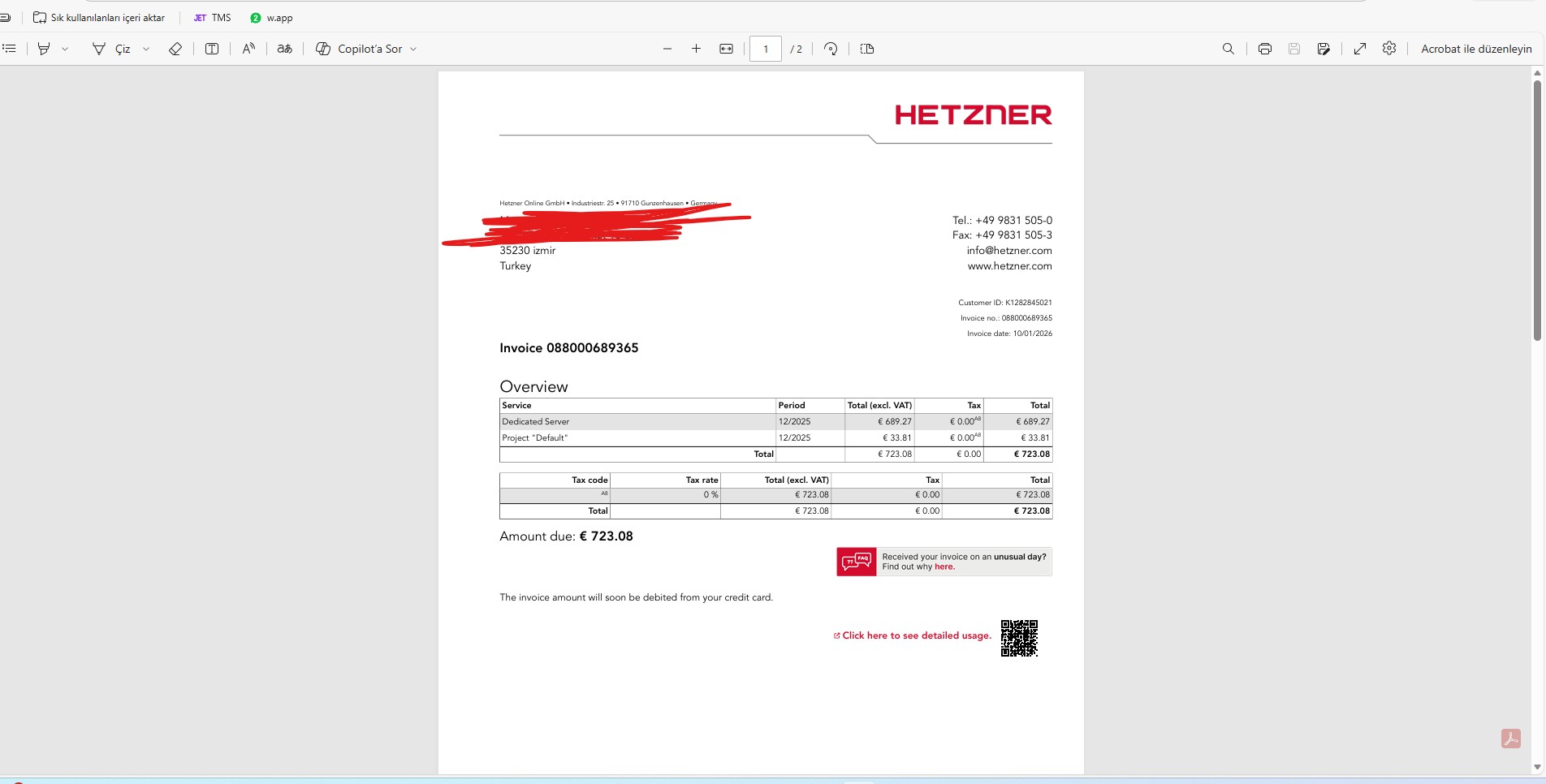The width and height of the screenshot is (1546, 784).
Task: Click the FAQ speech bubble icon
Action: pyautogui.click(x=857, y=562)
